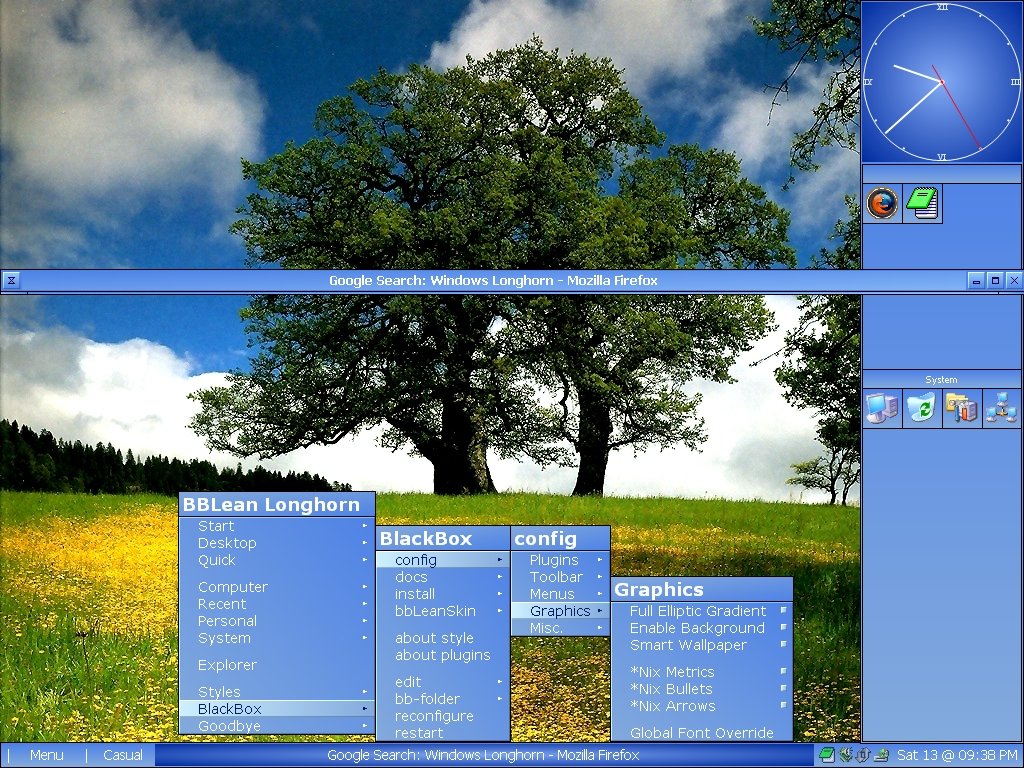This screenshot has width=1024, height=768.
Task: Click about plugins in BlackBox menu
Action: tap(443, 654)
